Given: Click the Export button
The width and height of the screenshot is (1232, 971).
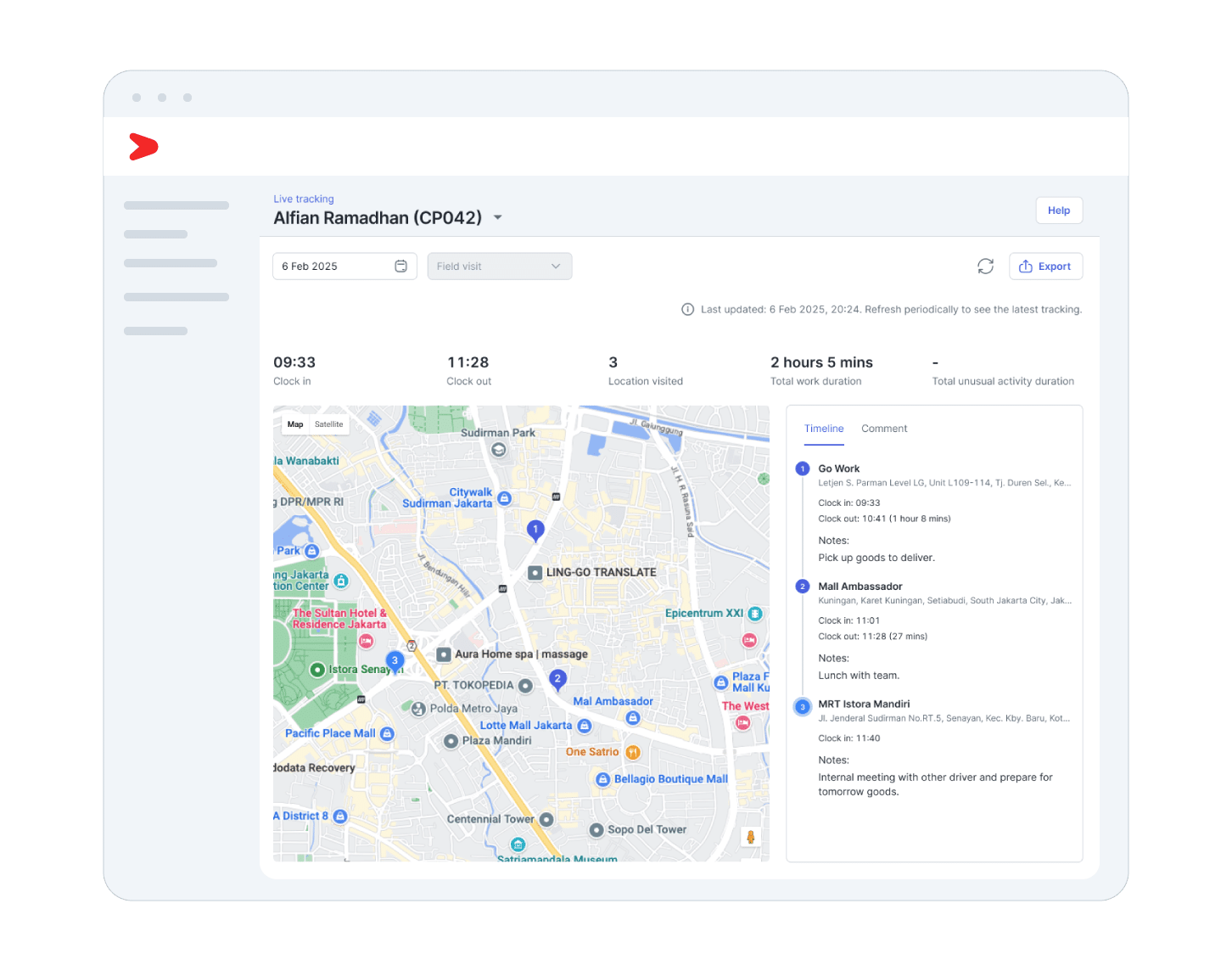Looking at the screenshot, I should tap(1045, 267).
